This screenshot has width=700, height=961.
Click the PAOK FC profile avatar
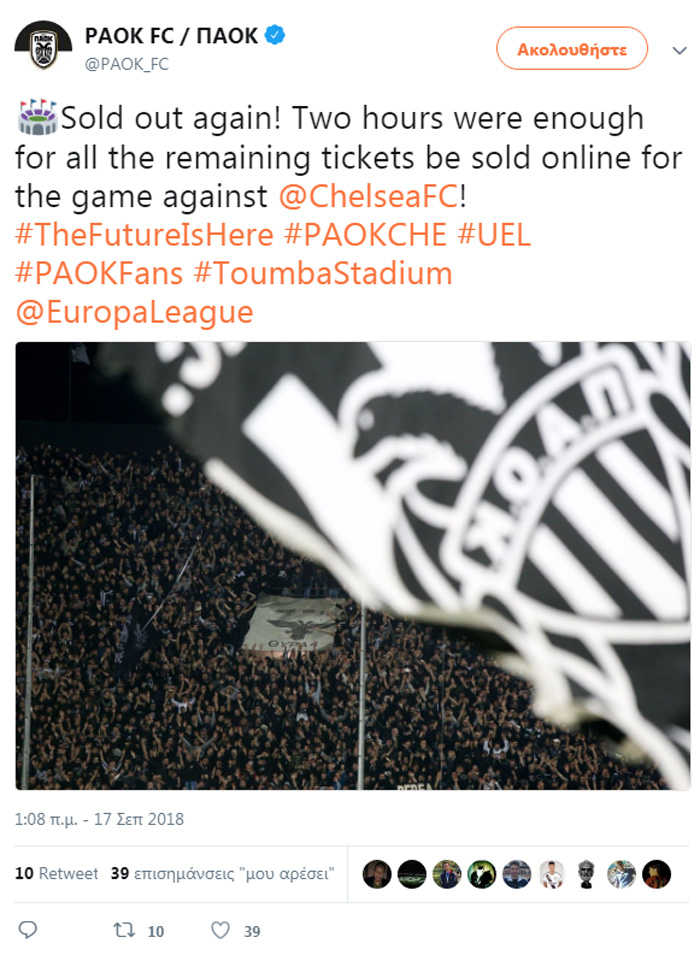pyautogui.click(x=43, y=47)
